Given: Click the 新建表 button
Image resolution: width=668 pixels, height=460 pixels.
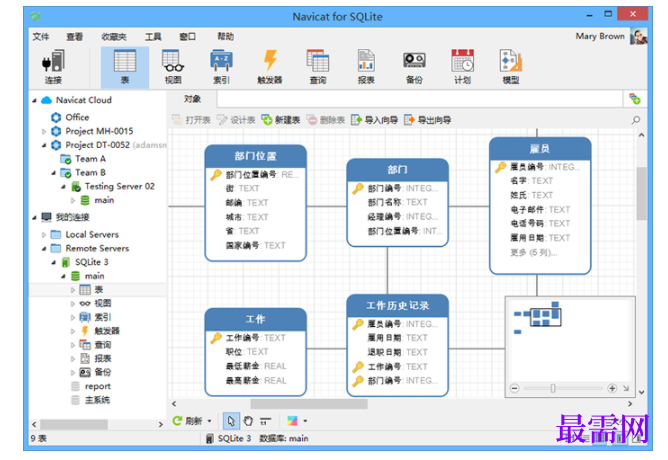Looking at the screenshot, I should click(281, 120).
